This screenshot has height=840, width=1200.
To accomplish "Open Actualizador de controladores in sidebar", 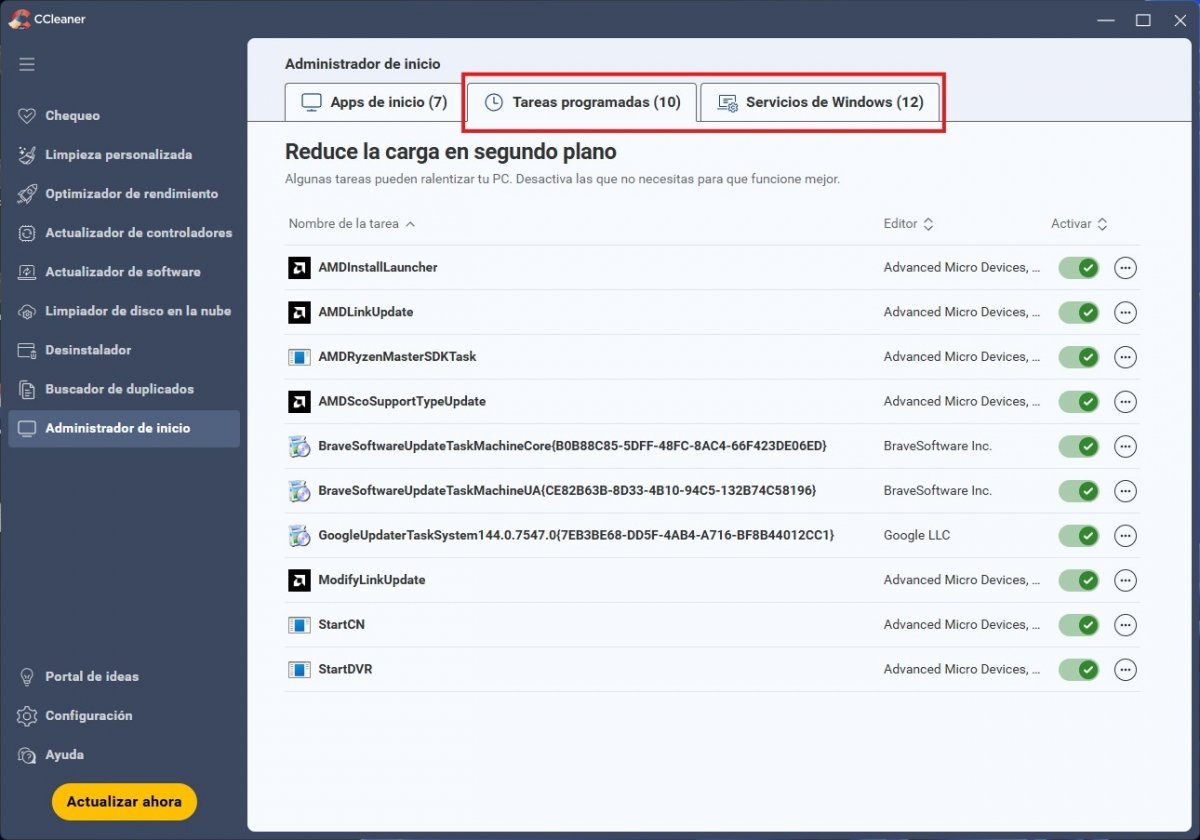I will pyautogui.click(x=138, y=233).
